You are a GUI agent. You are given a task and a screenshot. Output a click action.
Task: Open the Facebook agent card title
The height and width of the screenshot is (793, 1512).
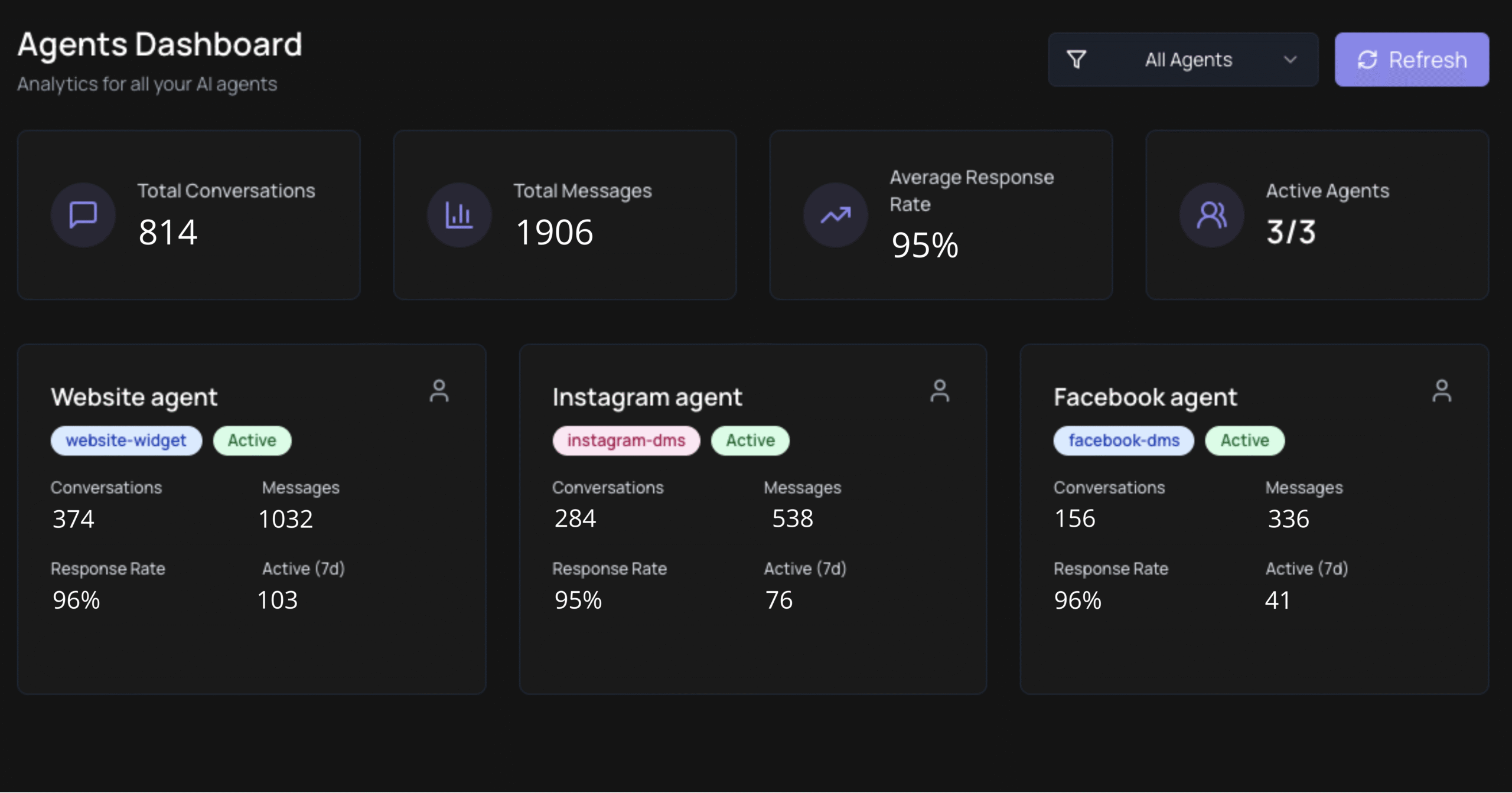(1145, 397)
